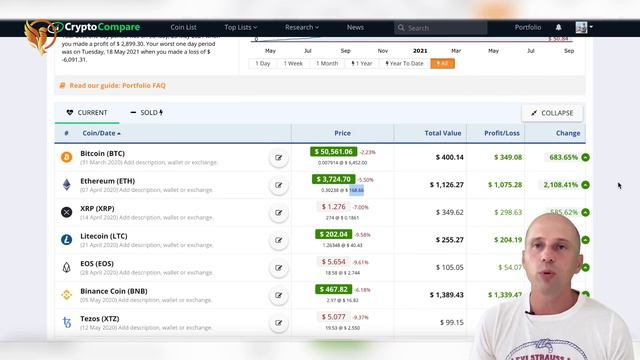Click Bitcoin profit $ 349.08
640x360 pixels.
[508, 157]
